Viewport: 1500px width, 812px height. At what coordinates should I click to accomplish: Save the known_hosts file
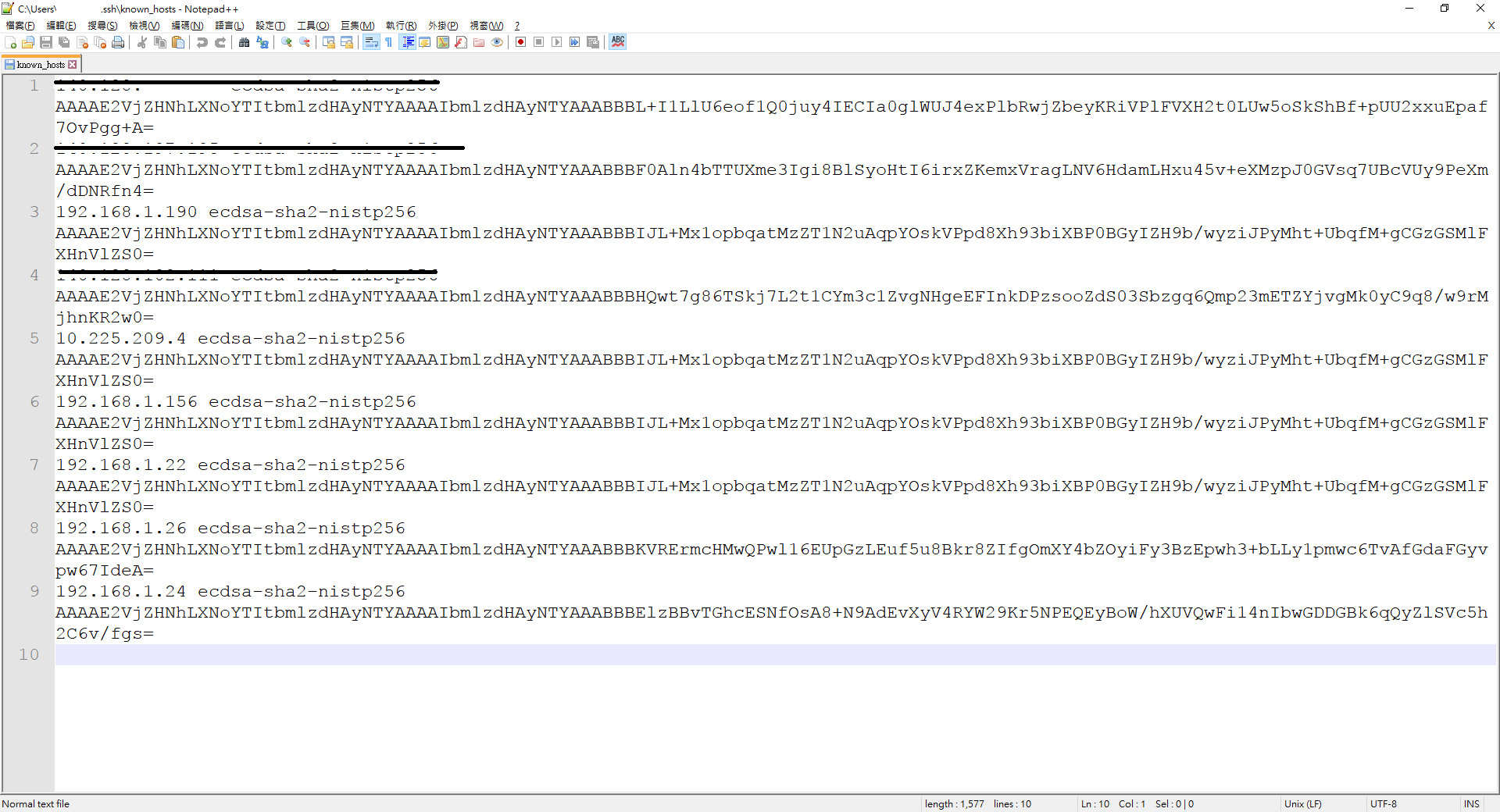46,42
